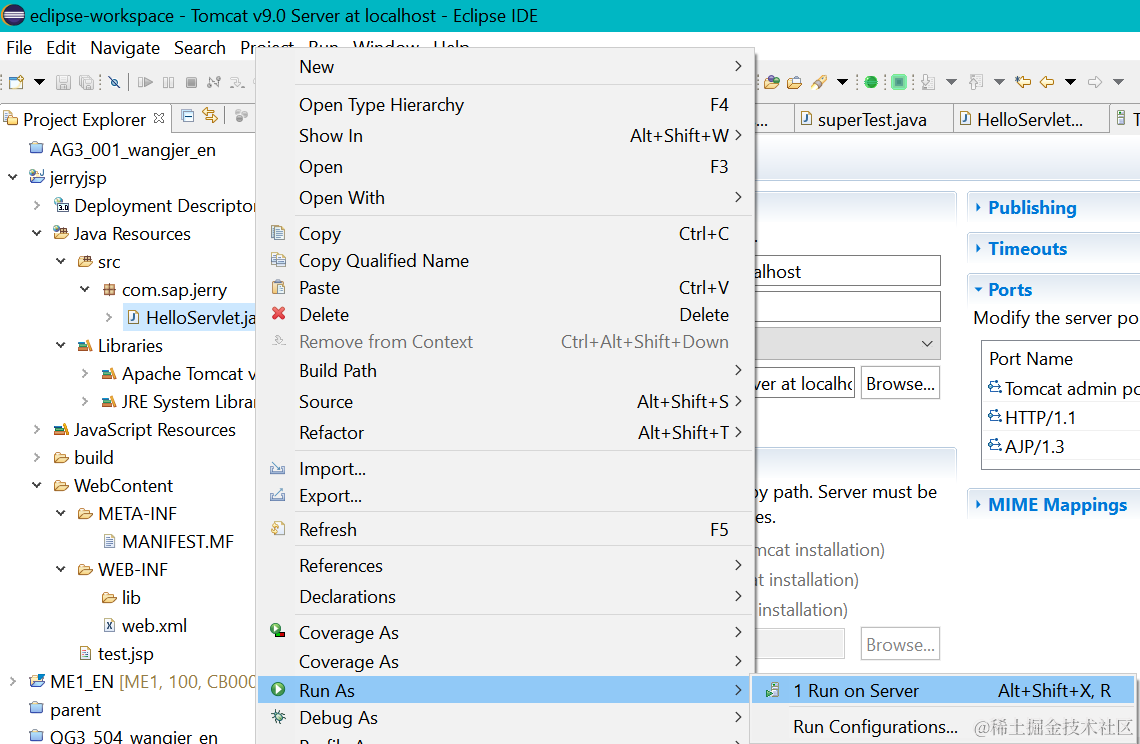Click the Save toolbar icon
This screenshot has height=744, width=1140.
tap(63, 82)
